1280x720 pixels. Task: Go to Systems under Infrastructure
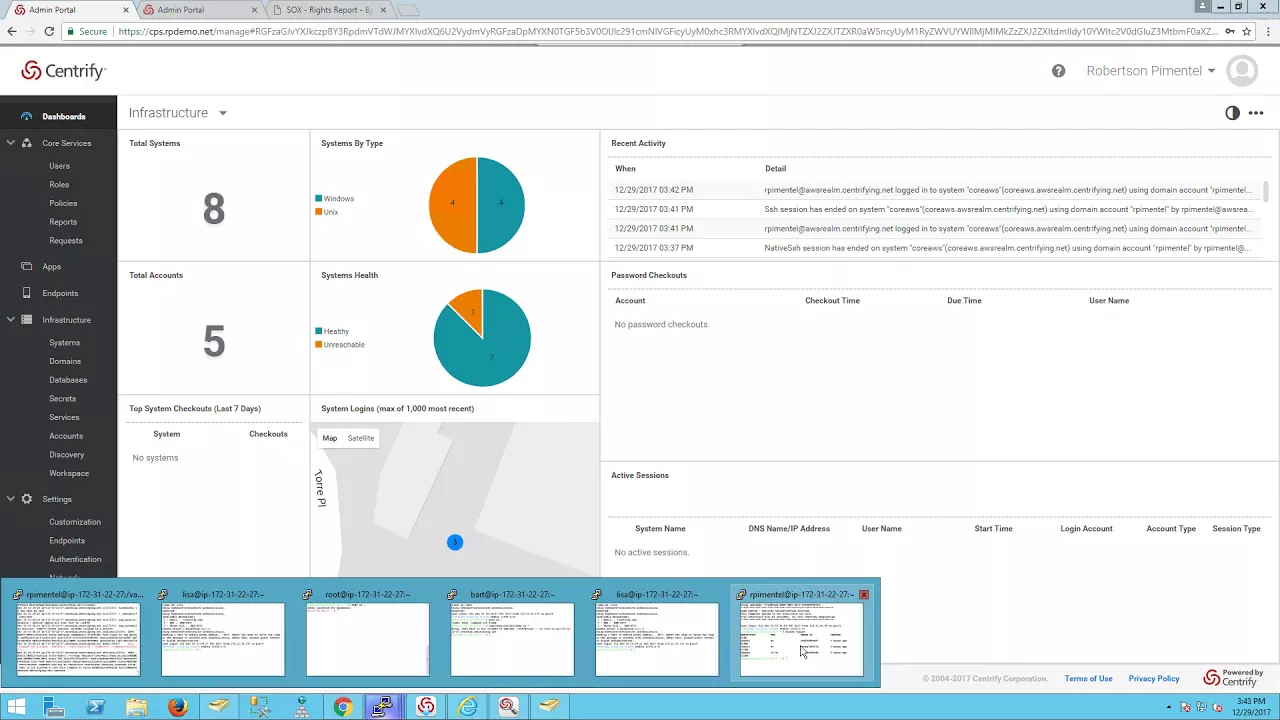pos(64,342)
